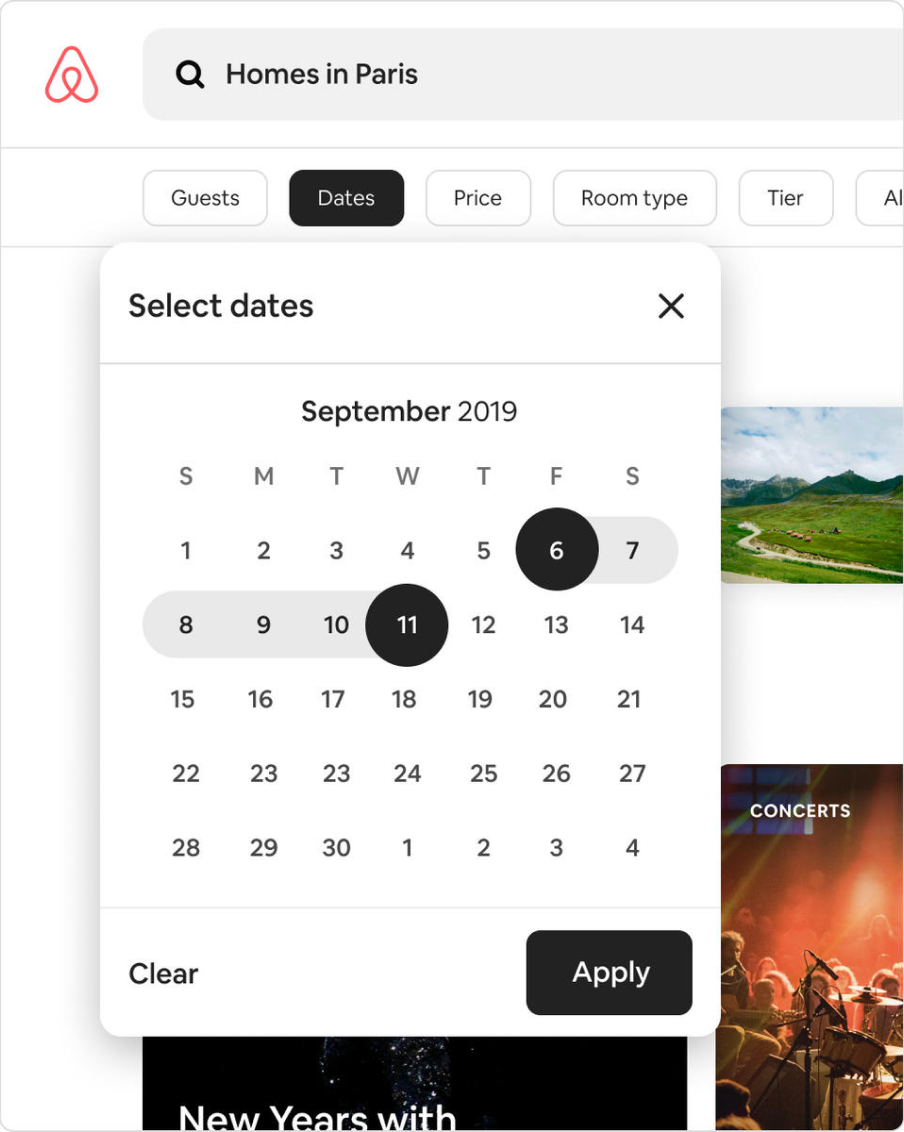This screenshot has height=1132, width=904.
Task: Open the Price filter dropdown
Action: tap(478, 198)
